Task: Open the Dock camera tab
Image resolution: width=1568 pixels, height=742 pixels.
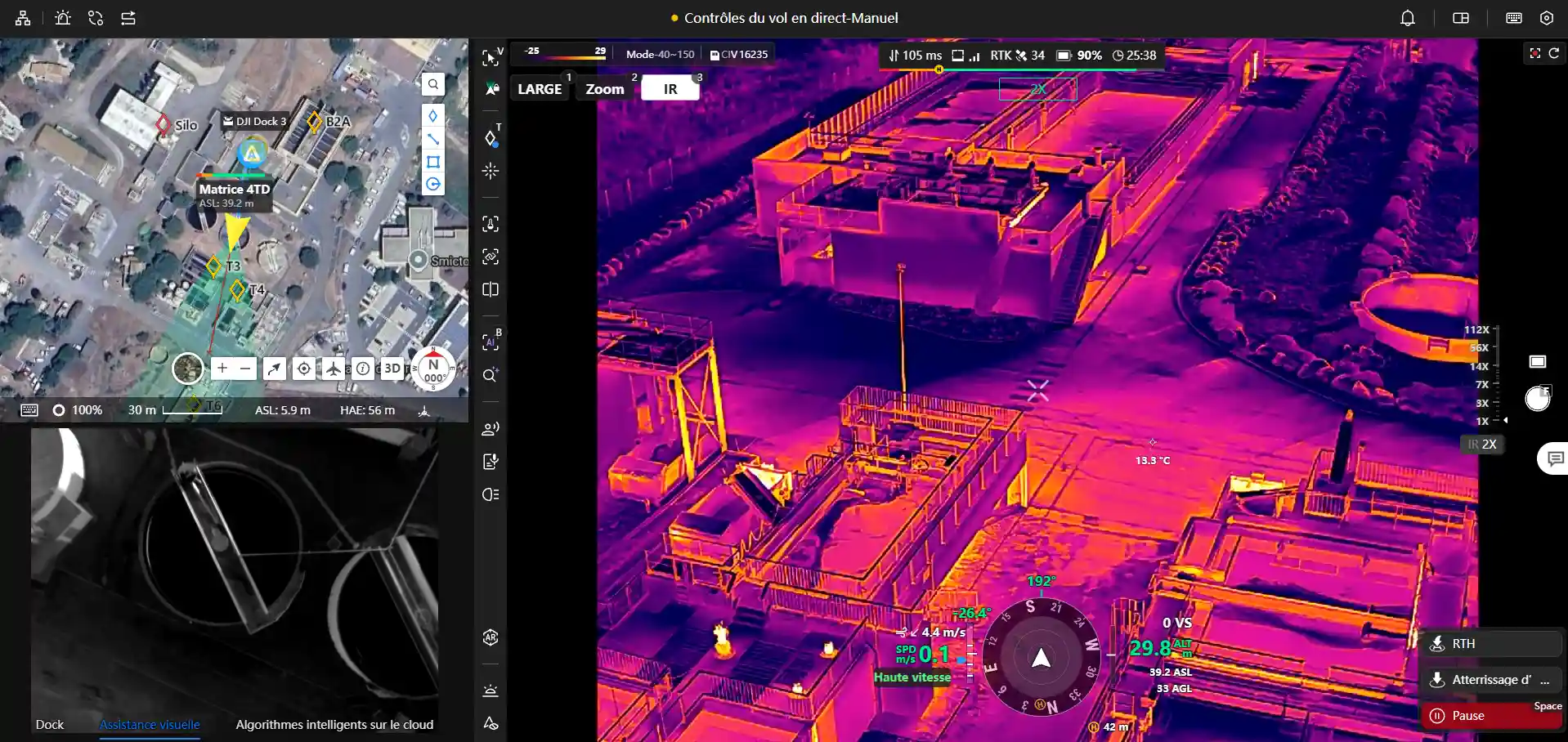Action: click(x=50, y=724)
